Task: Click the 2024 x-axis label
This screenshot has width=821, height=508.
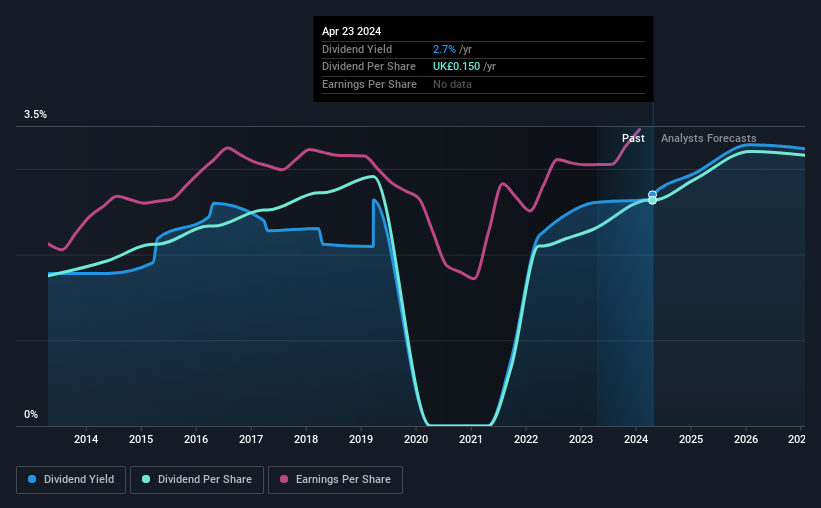Action: (636, 439)
